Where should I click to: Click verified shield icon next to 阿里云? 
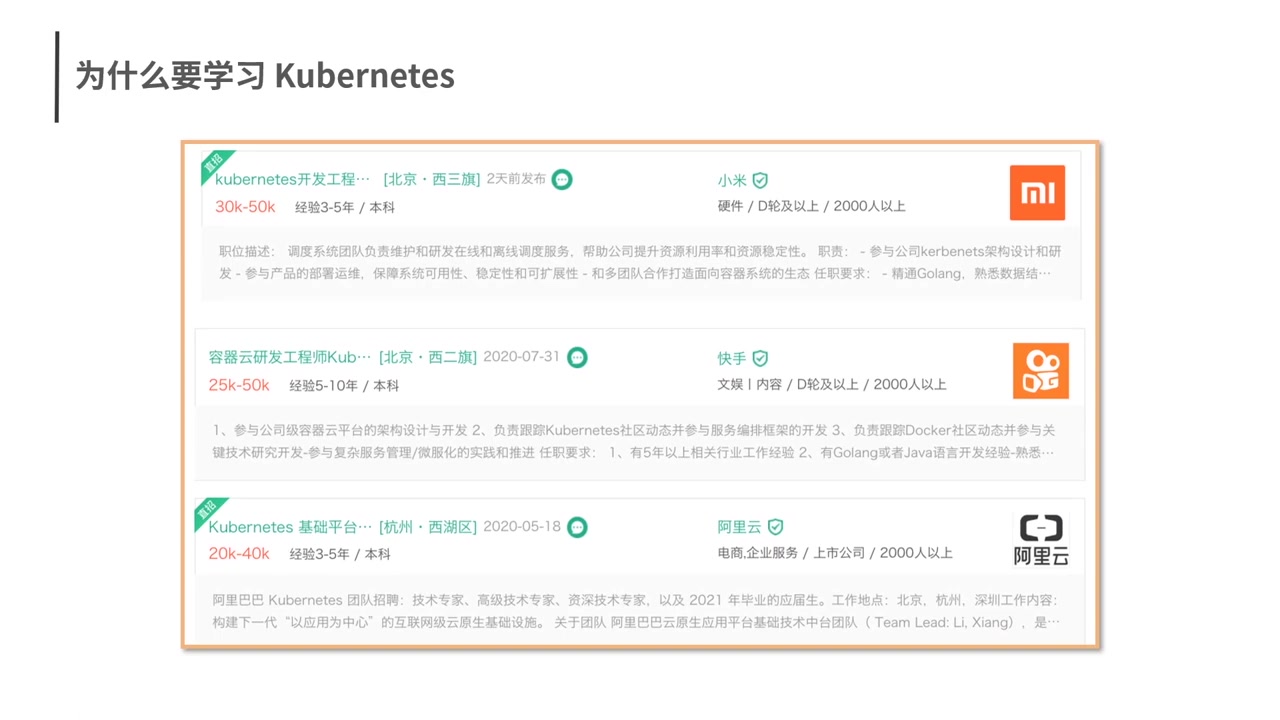point(775,527)
